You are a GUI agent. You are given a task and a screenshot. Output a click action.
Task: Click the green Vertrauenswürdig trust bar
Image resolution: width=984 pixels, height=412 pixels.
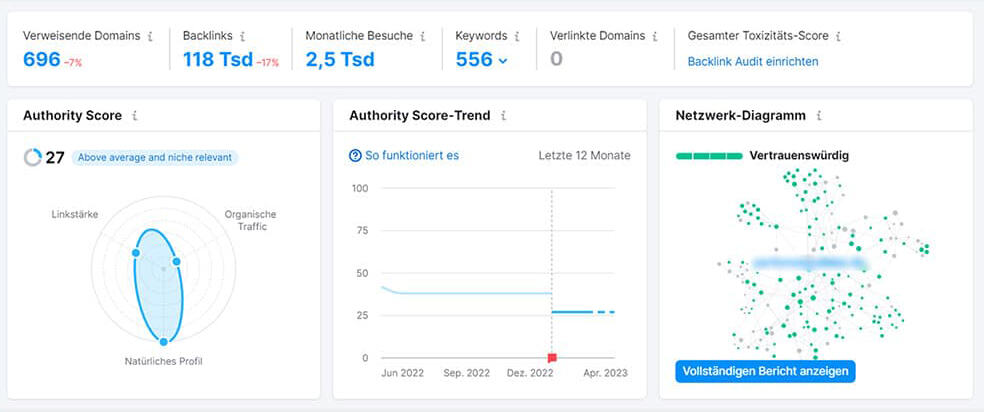click(x=709, y=156)
